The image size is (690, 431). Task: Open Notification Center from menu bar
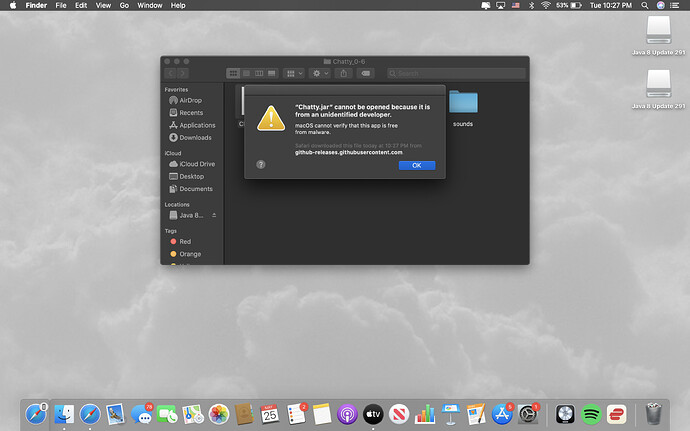[x=674, y=5]
